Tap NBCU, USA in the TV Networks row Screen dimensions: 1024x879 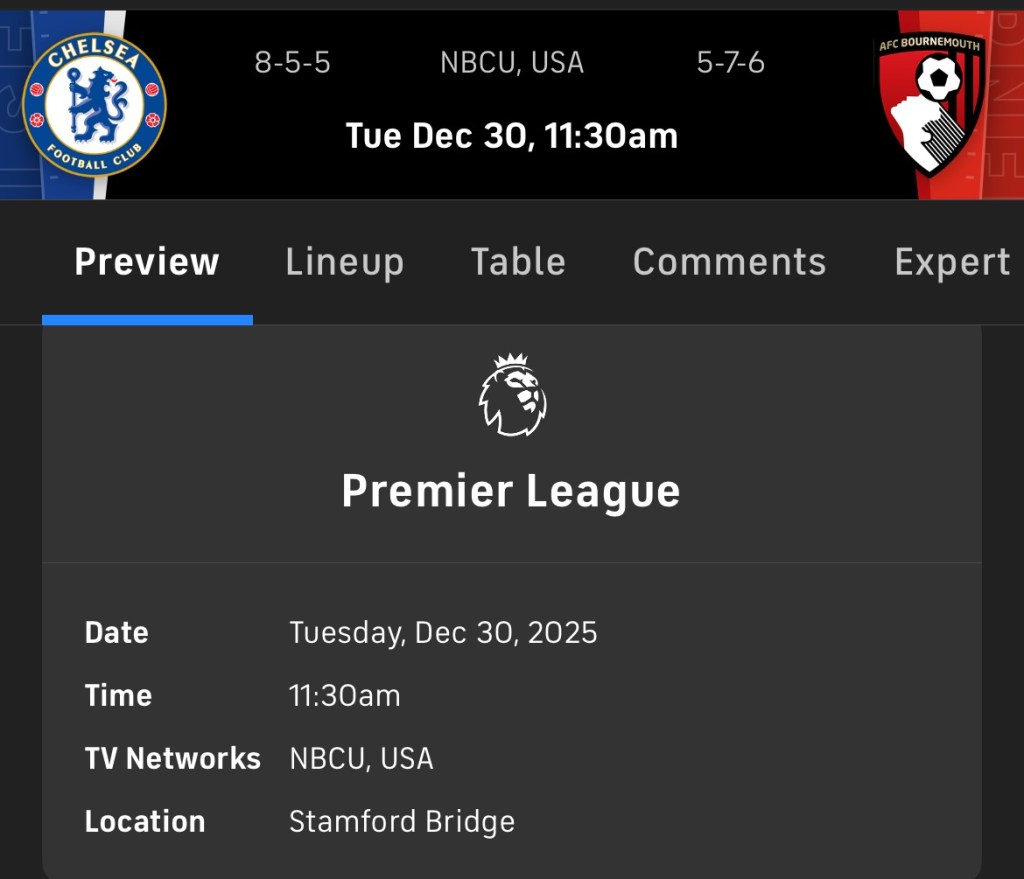pyautogui.click(x=361, y=759)
